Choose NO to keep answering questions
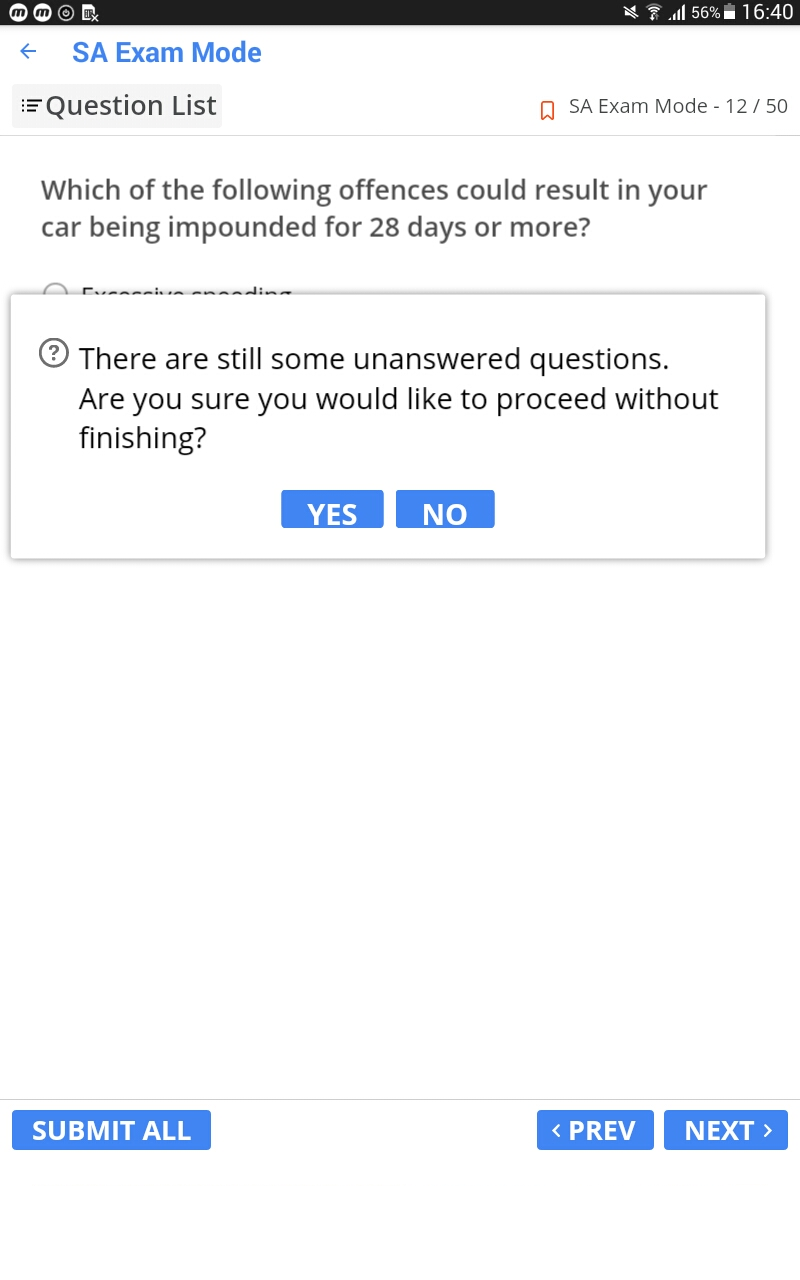The image size is (800, 1280). tap(445, 509)
